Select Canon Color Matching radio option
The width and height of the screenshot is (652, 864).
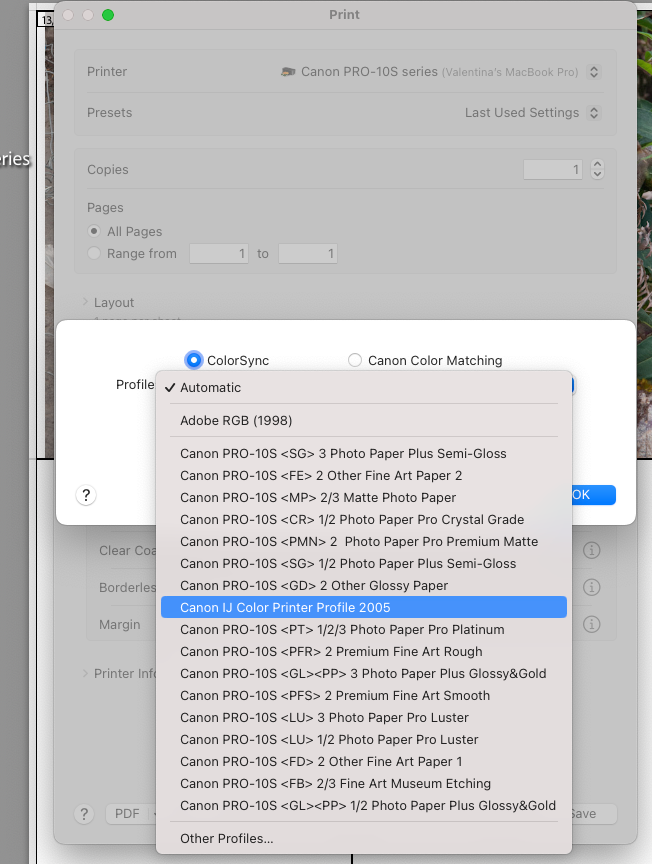coord(355,360)
